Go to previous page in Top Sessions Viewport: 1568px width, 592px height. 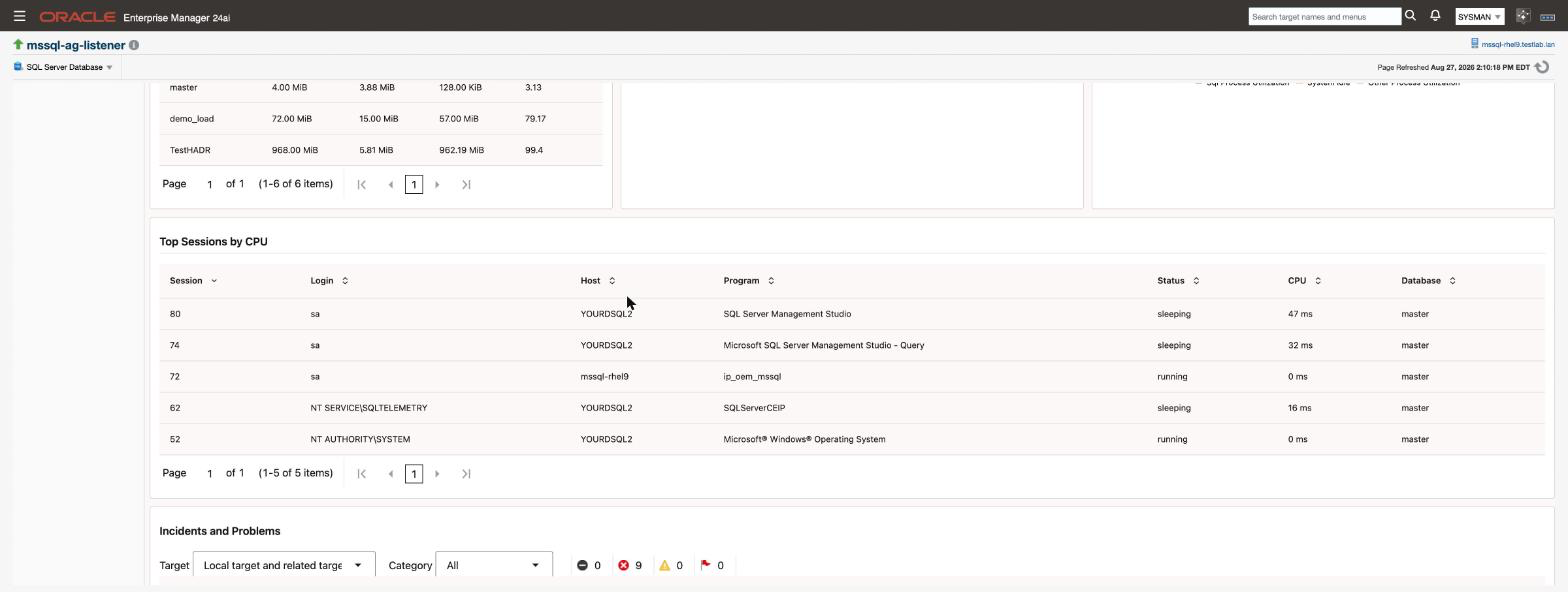click(390, 474)
